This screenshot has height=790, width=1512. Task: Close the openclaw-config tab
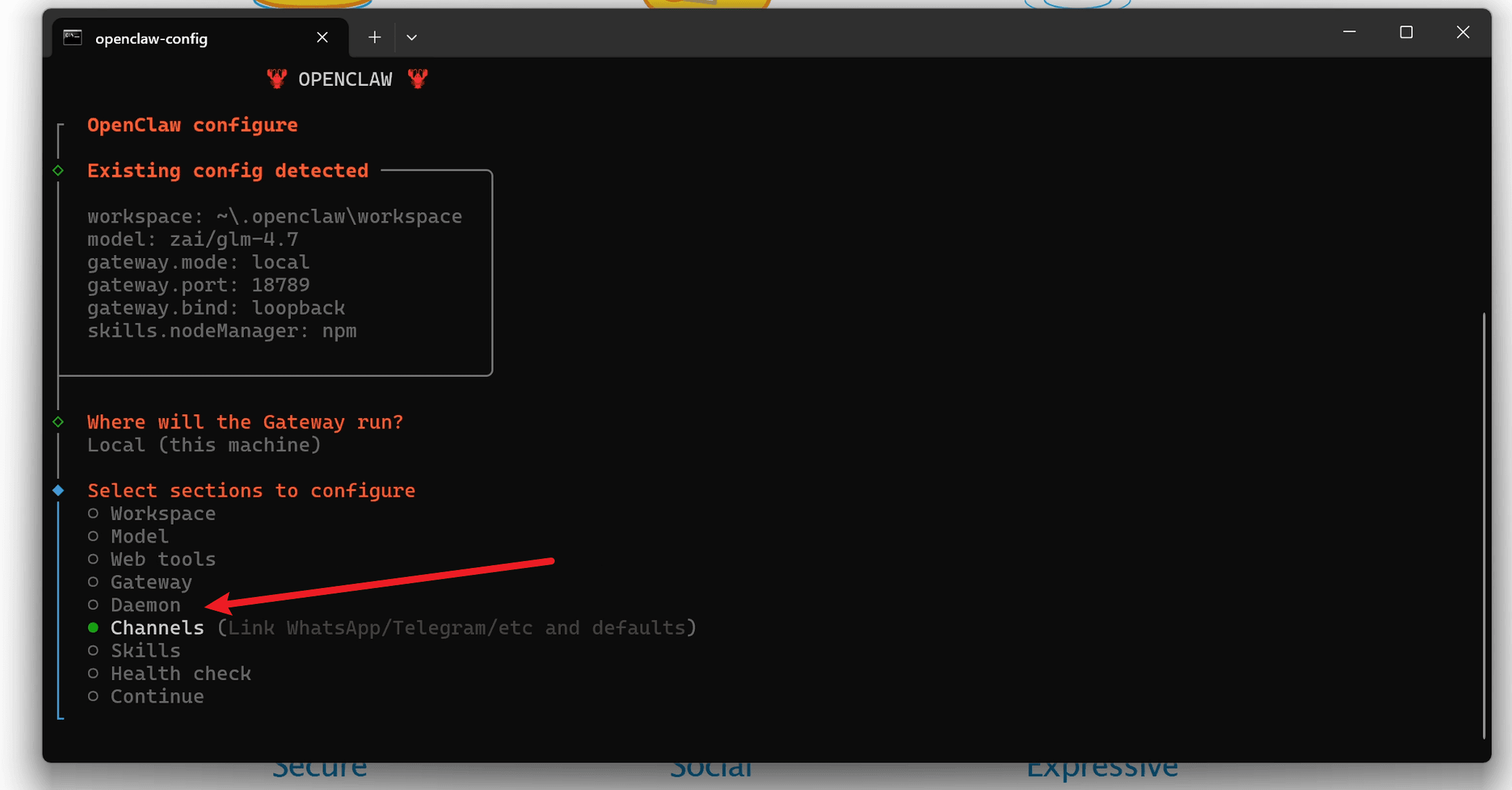click(x=322, y=37)
